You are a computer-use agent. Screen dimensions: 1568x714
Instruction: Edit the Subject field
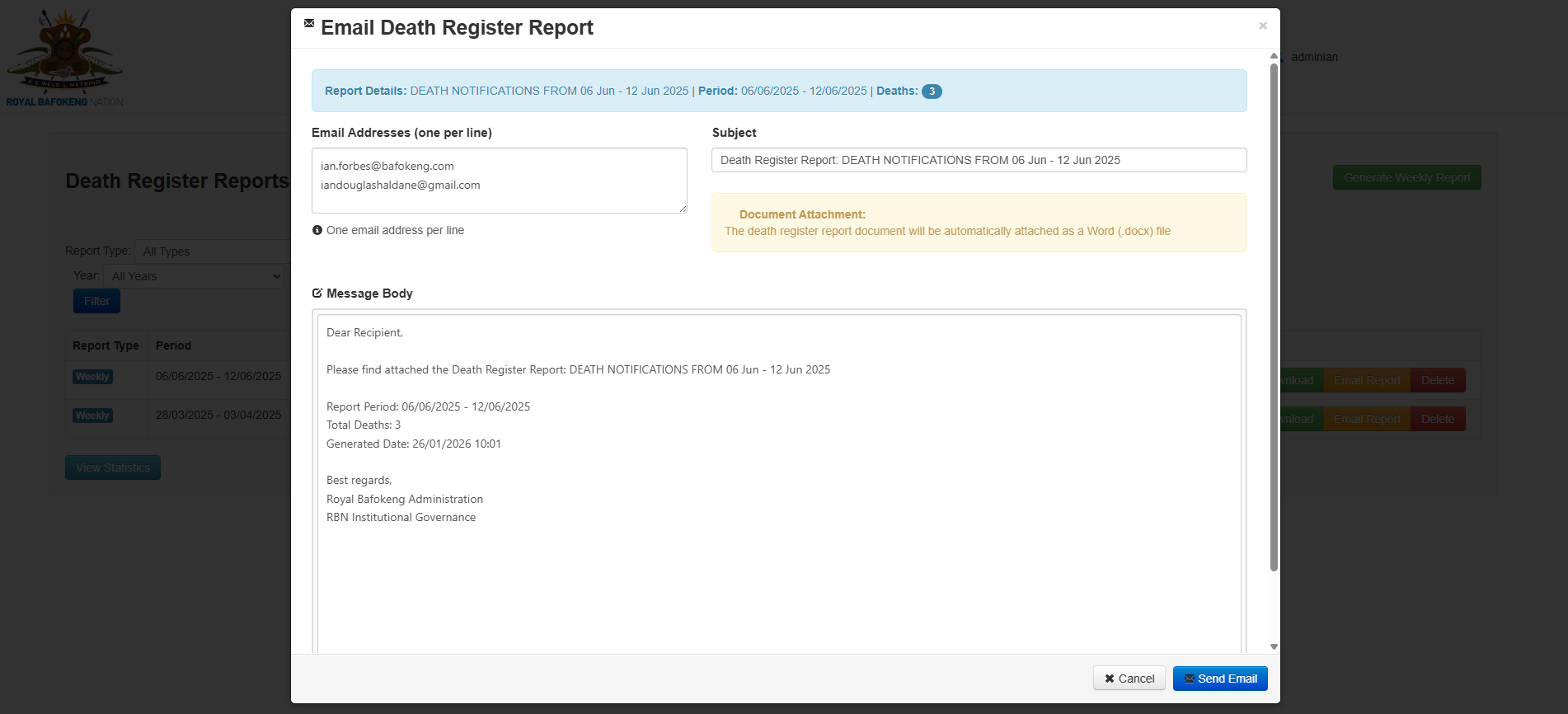coord(978,160)
